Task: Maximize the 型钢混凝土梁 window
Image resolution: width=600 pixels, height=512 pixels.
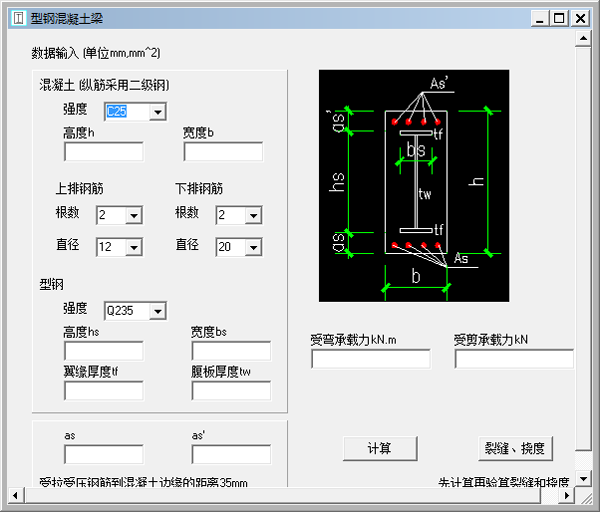Action: (559, 18)
